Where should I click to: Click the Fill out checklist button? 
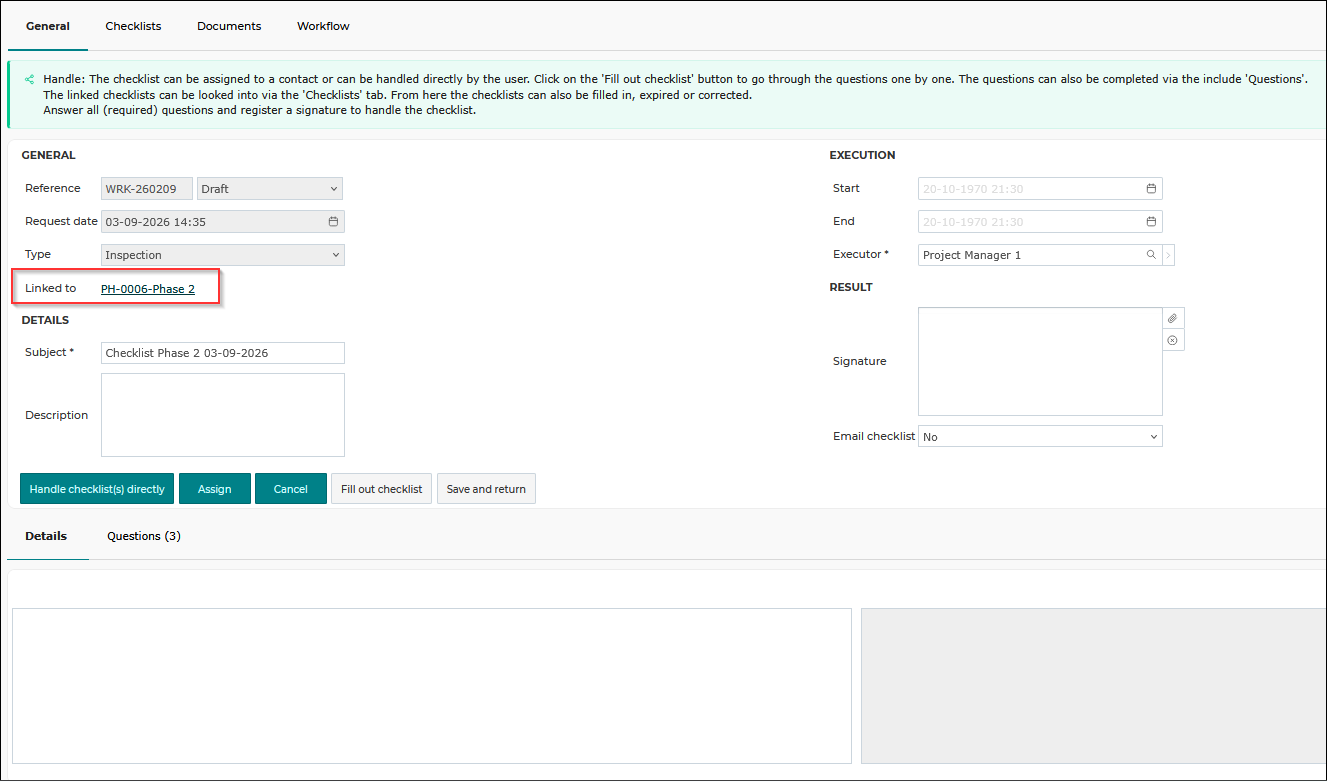(x=381, y=489)
